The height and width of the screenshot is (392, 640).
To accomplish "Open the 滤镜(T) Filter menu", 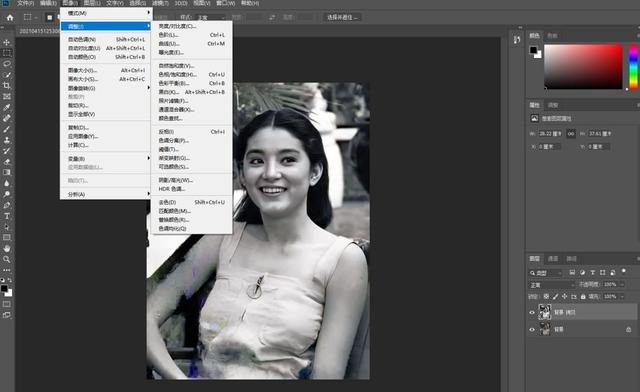I will pos(160,3).
